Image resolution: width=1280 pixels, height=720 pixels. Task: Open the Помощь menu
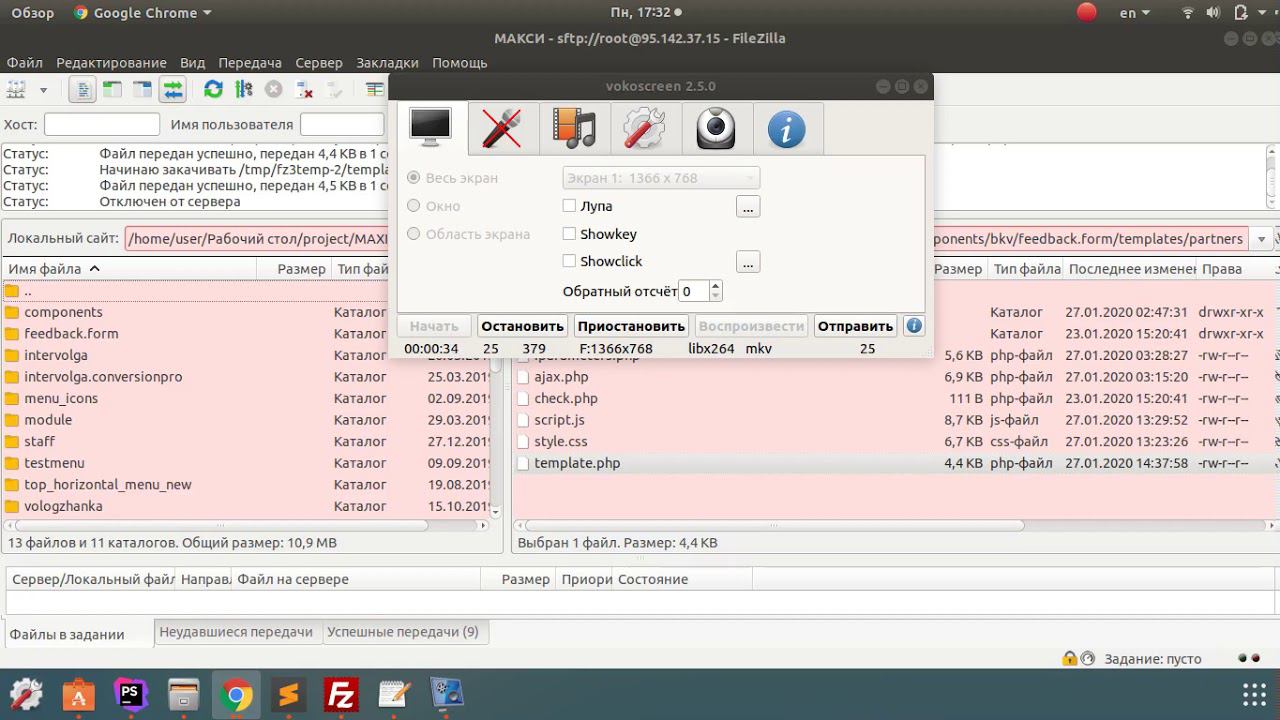pyautogui.click(x=459, y=63)
